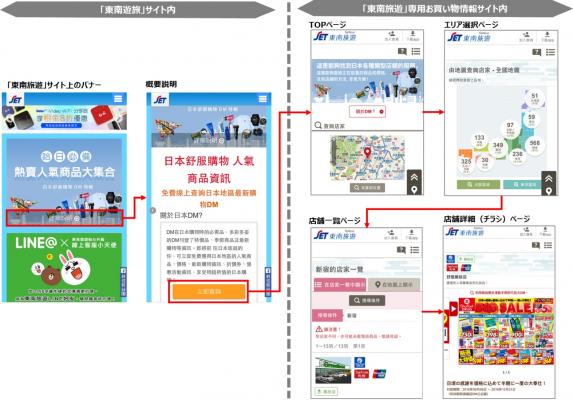Open hamburger menu on the 概要説明 screen

coord(262,99)
